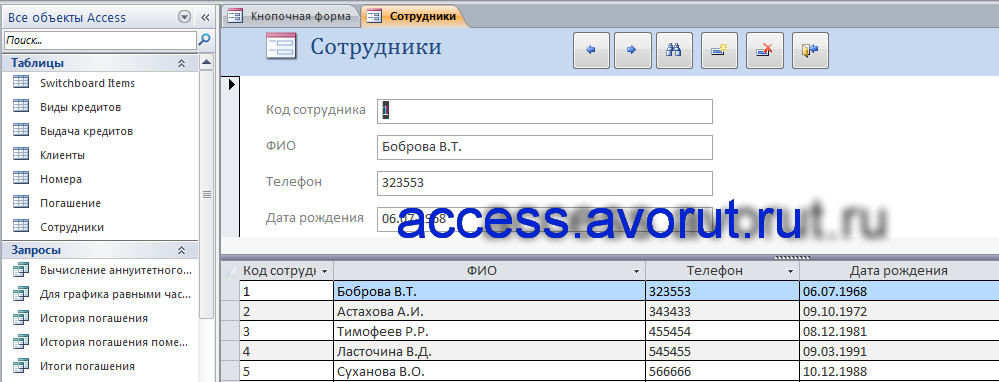999x382 pixels.
Task: Select date cell 06.07.1968 in datasheet
Action: (x=899, y=292)
